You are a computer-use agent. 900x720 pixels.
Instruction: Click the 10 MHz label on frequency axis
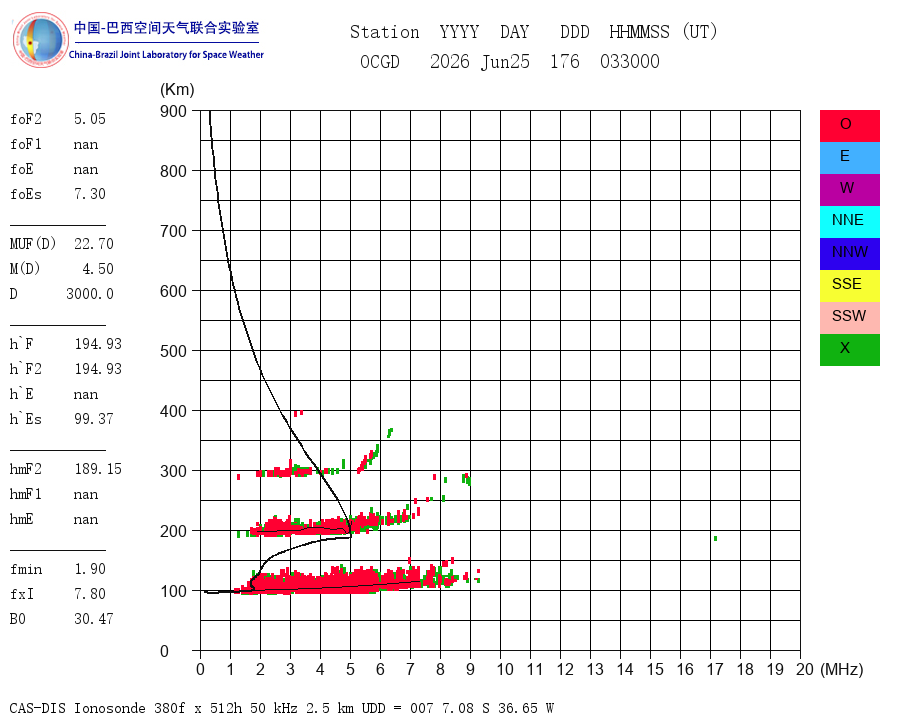pyautogui.click(x=505, y=669)
